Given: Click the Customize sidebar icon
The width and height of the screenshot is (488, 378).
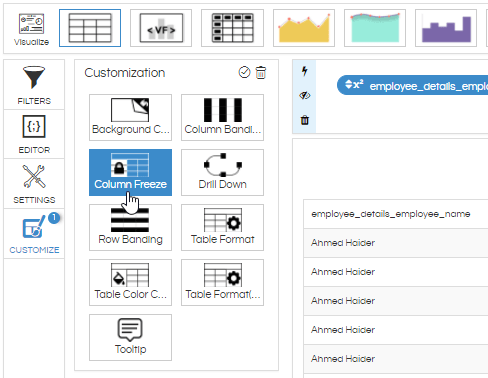Looking at the screenshot, I should (x=34, y=234).
